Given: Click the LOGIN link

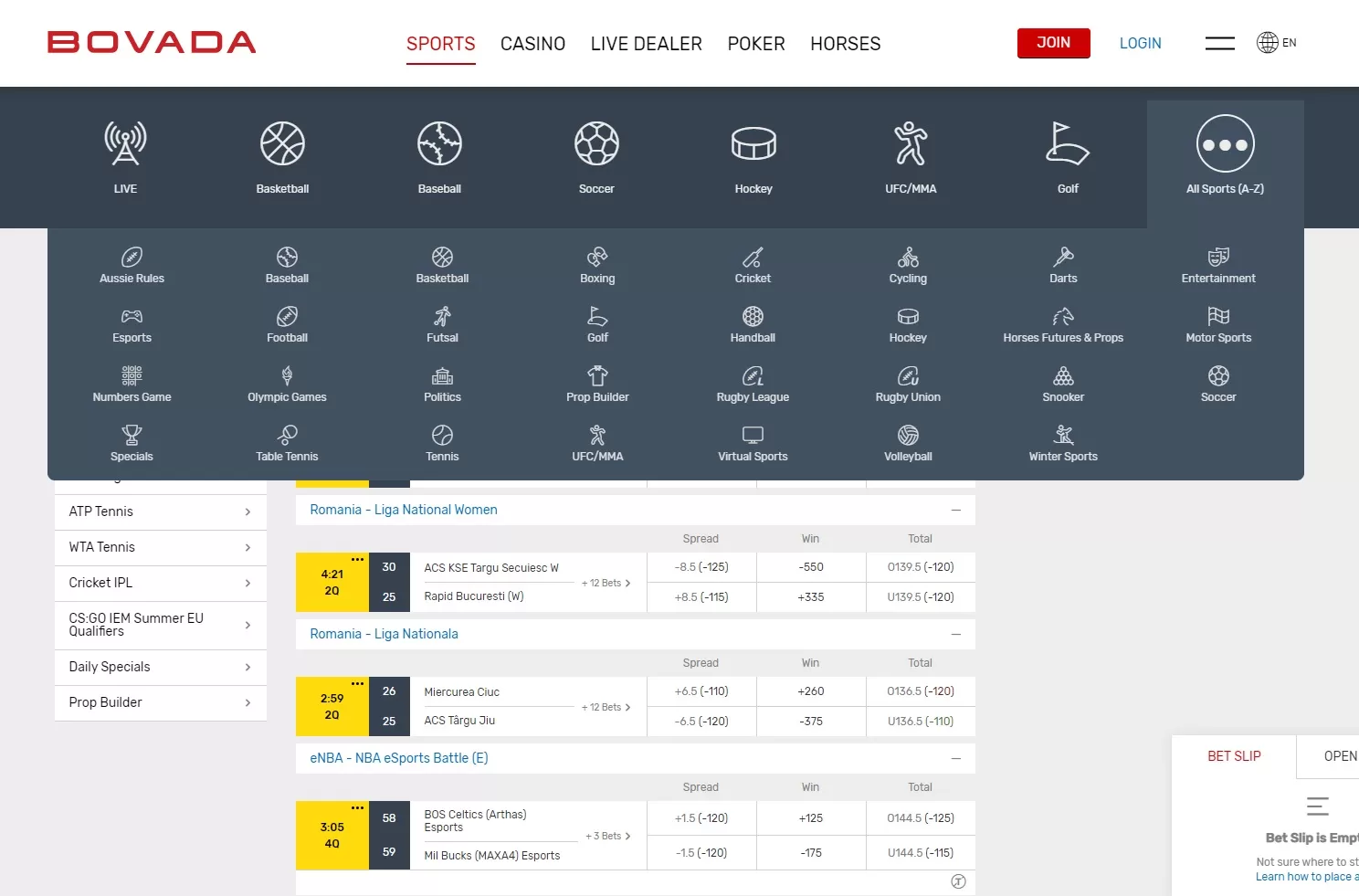Looking at the screenshot, I should click(1141, 43).
